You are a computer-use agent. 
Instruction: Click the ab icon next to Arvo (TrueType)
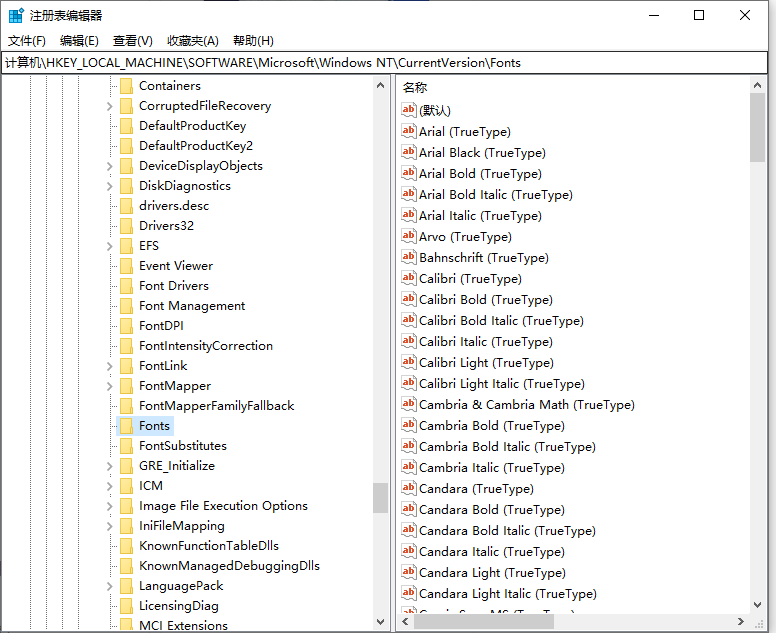[408, 236]
